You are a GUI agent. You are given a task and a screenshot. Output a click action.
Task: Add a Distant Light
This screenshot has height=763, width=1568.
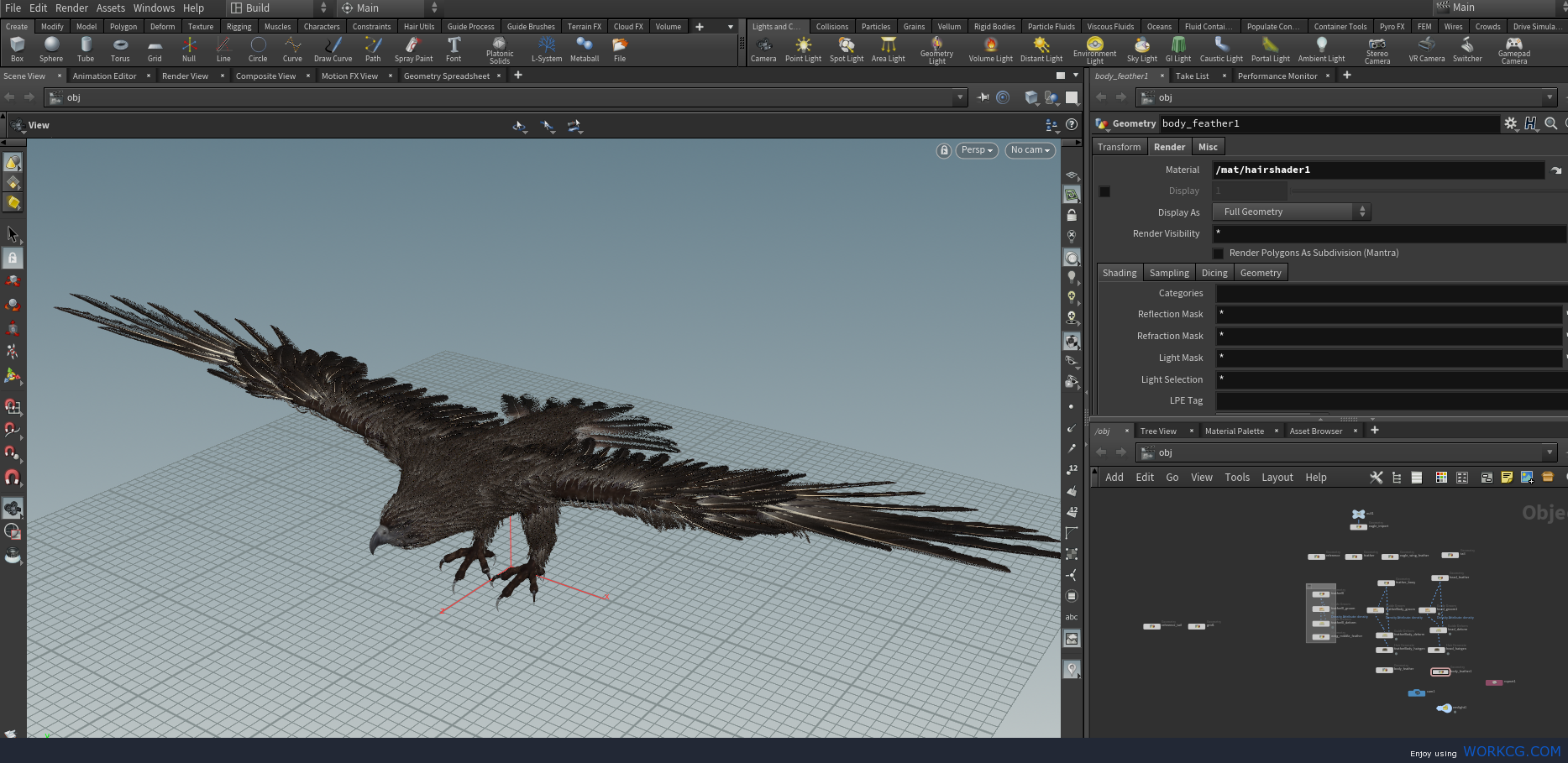[x=1041, y=50]
